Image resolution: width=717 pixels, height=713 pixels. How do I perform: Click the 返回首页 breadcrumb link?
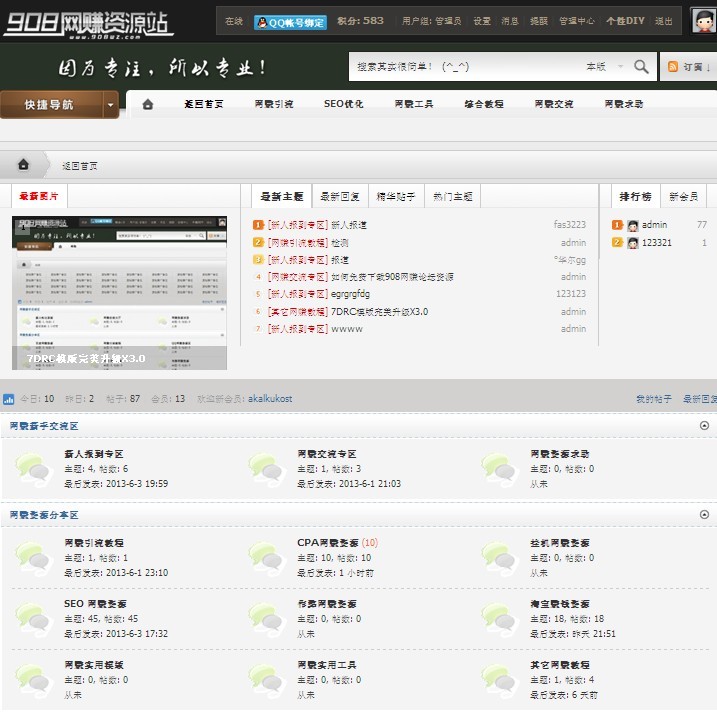[x=80, y=166]
